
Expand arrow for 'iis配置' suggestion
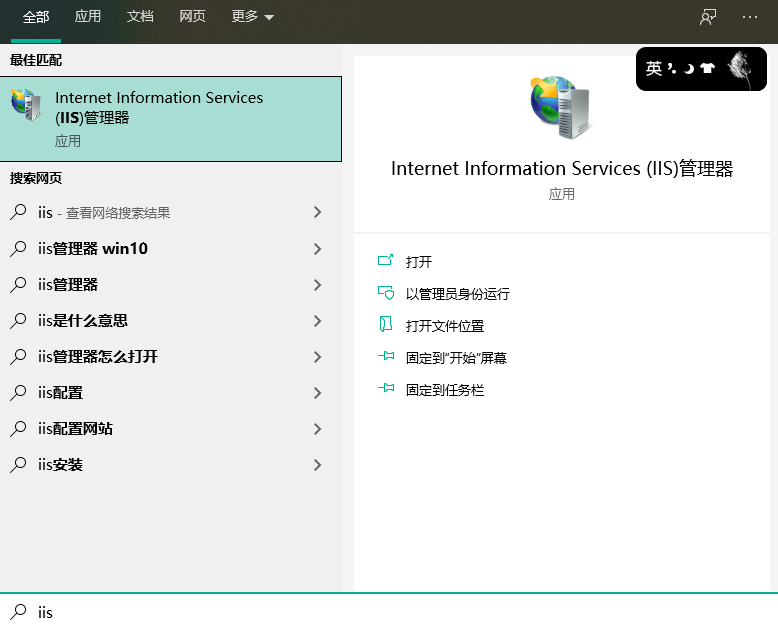318,393
